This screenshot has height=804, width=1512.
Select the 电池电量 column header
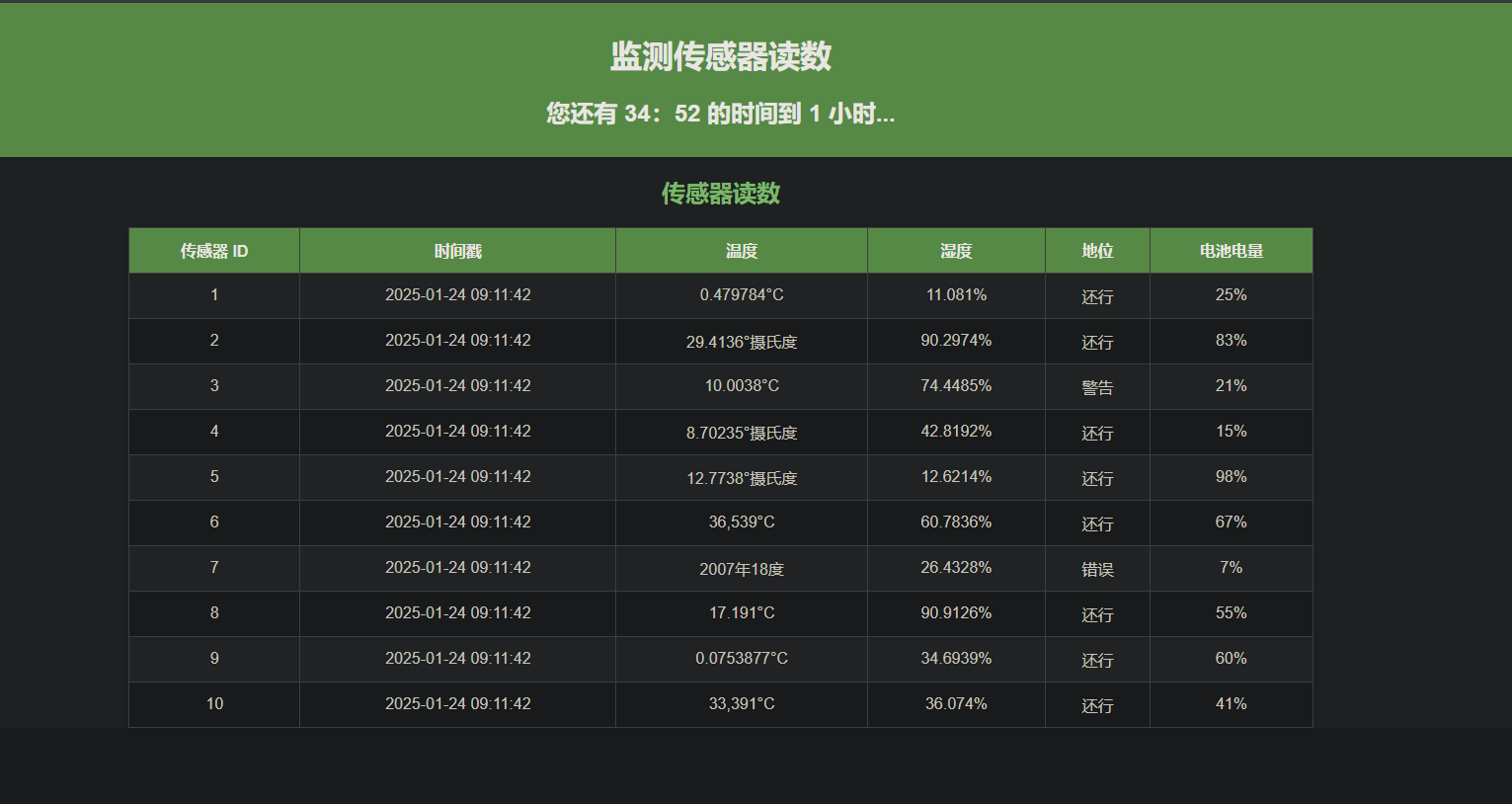click(1231, 251)
